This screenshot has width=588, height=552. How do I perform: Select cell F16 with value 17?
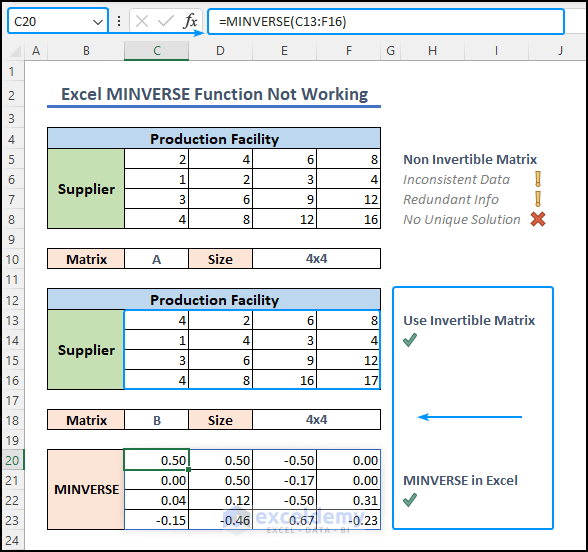coord(349,380)
